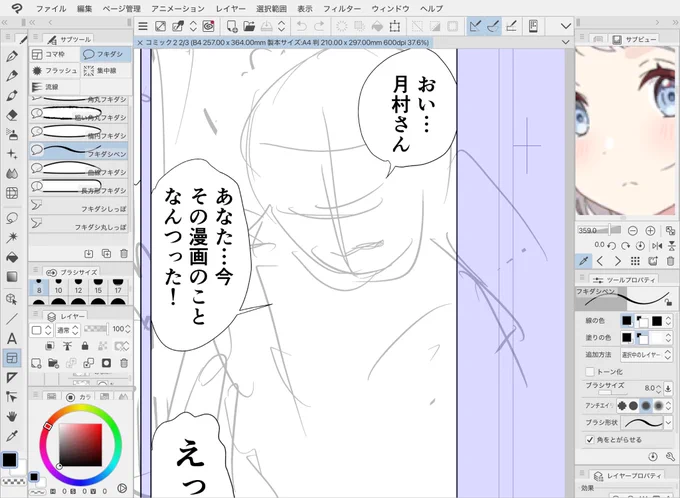Open the layer color palette dropdown
Viewport: 680px width, 498px height.
pos(42,330)
